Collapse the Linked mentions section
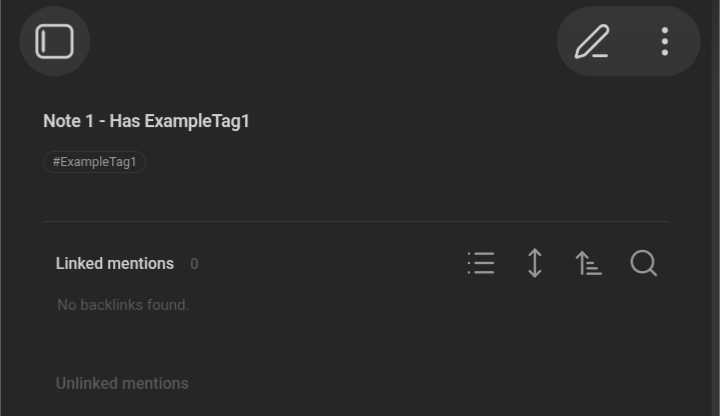Viewport: 720px width, 416px height. click(x=114, y=264)
